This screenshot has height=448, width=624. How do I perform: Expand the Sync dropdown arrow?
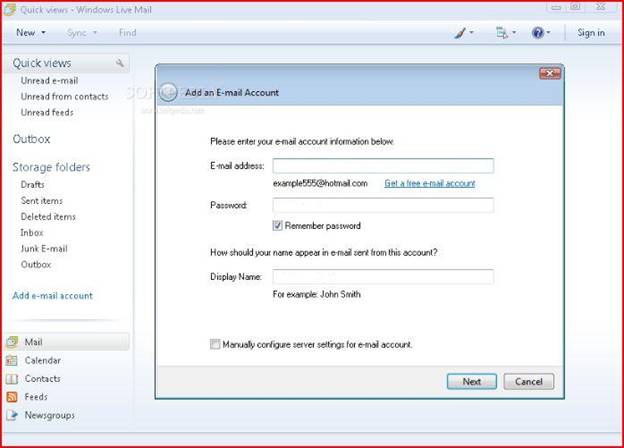point(95,33)
